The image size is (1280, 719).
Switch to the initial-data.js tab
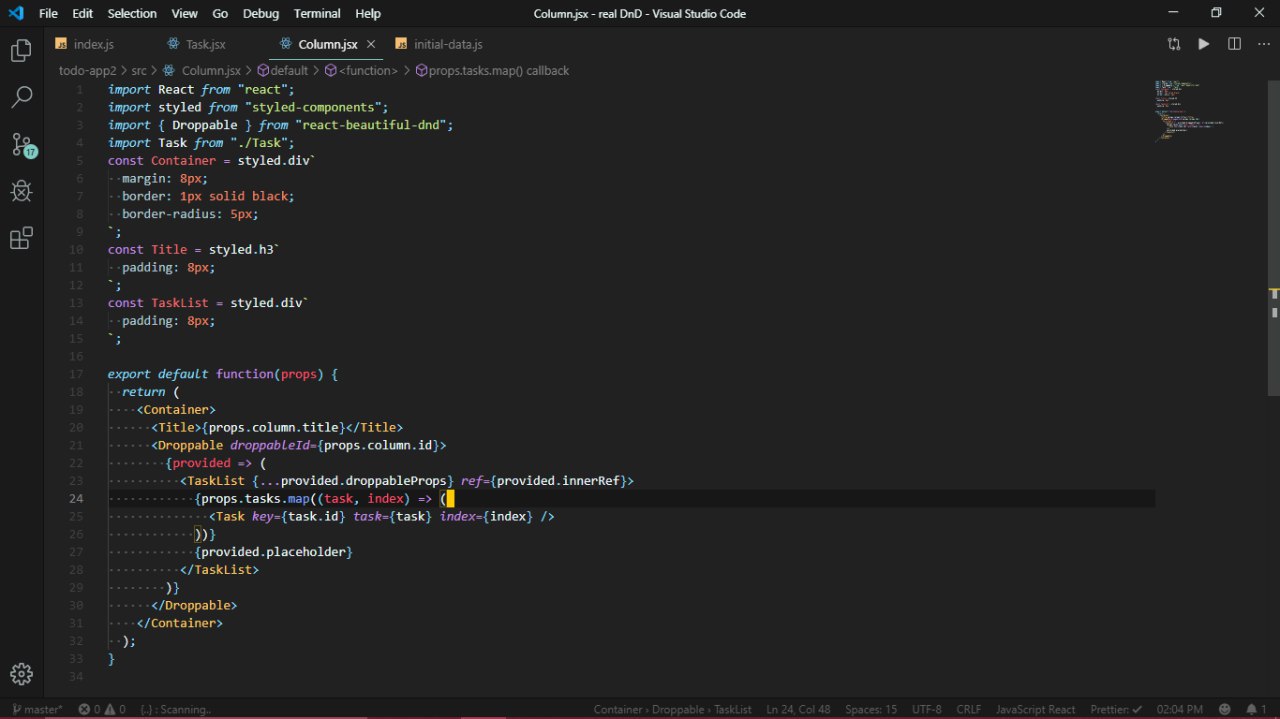(x=447, y=44)
